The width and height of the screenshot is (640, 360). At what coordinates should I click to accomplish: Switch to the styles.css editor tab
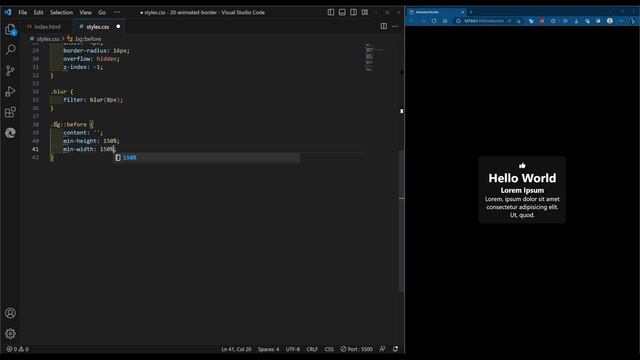pos(98,27)
